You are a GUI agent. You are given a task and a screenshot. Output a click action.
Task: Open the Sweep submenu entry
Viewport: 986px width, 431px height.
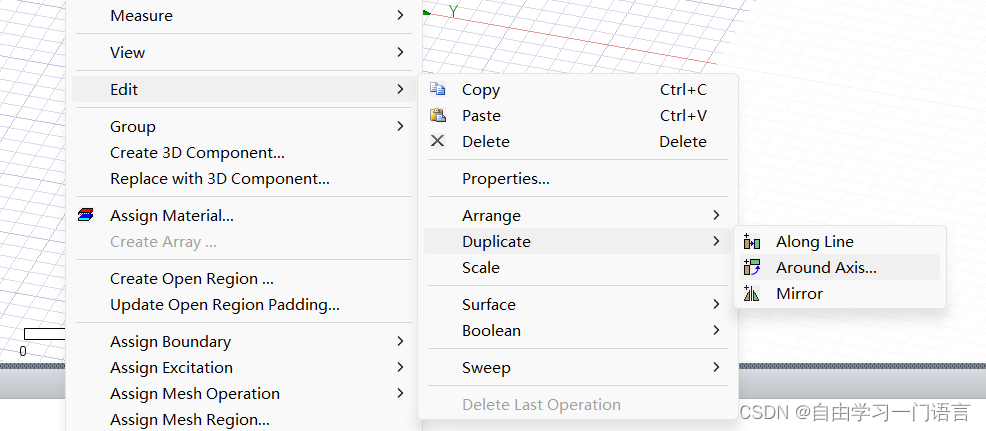[578, 367]
